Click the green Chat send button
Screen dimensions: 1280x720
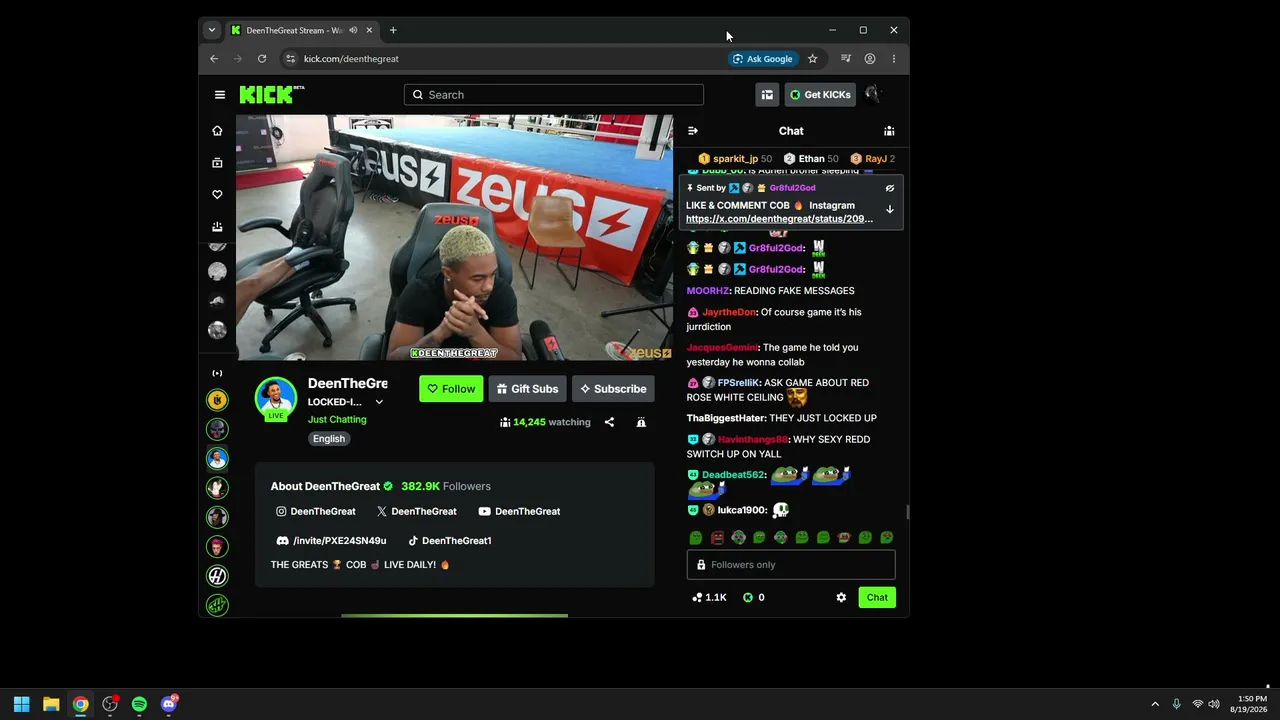click(877, 598)
